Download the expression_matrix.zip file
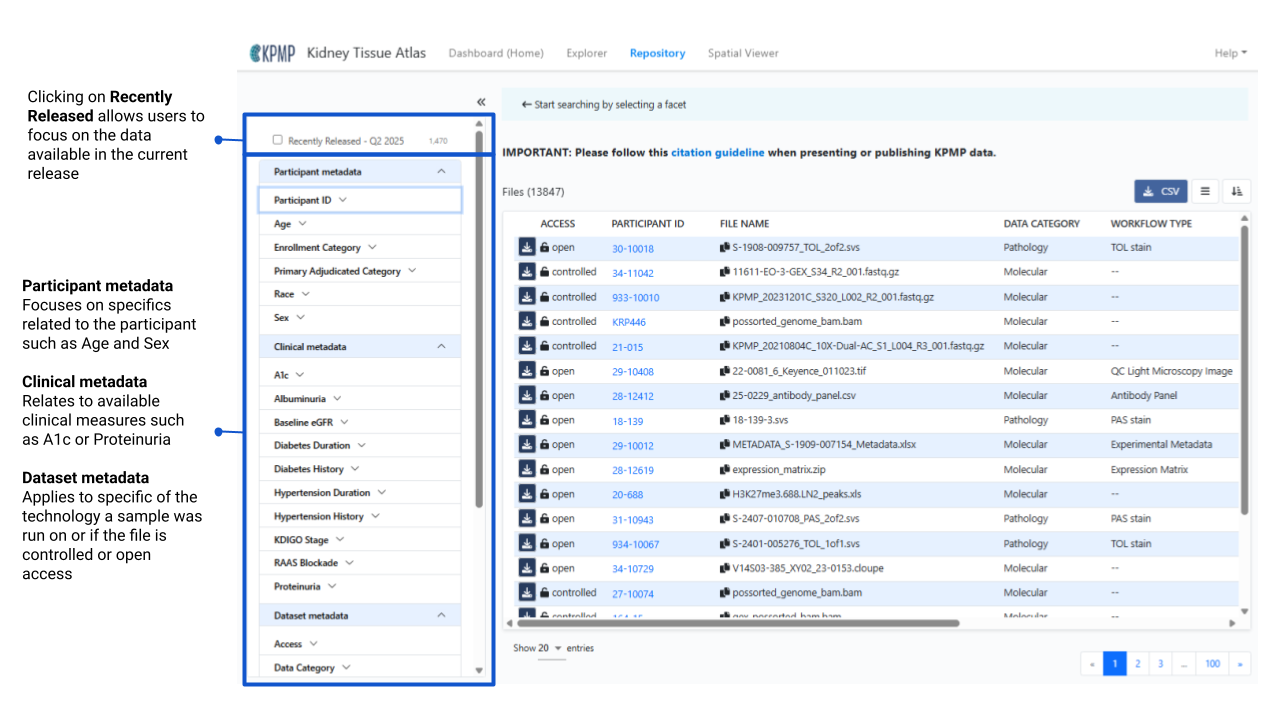The height and width of the screenshot is (720, 1280). (527, 469)
